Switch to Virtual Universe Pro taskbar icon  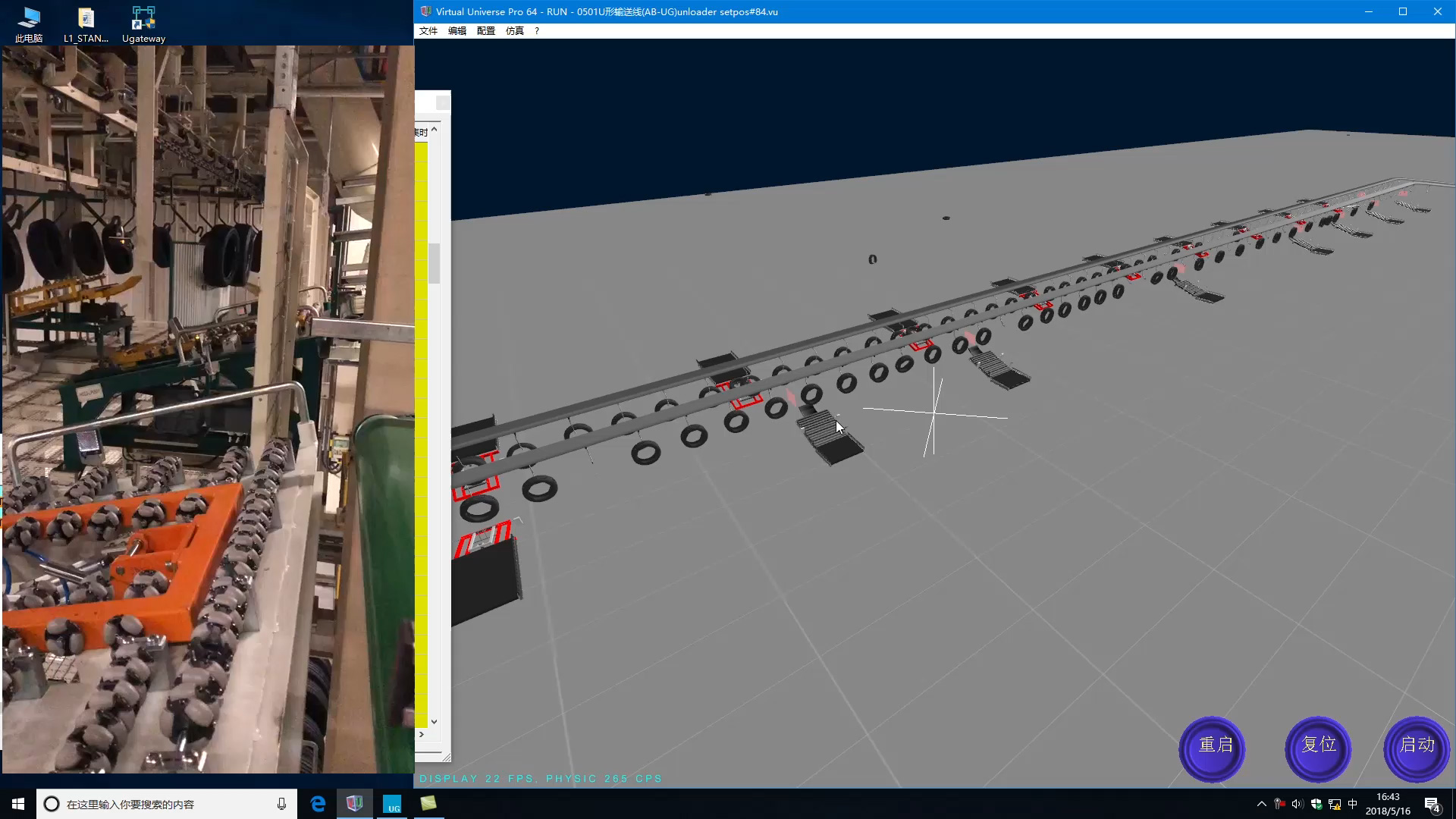tap(354, 804)
